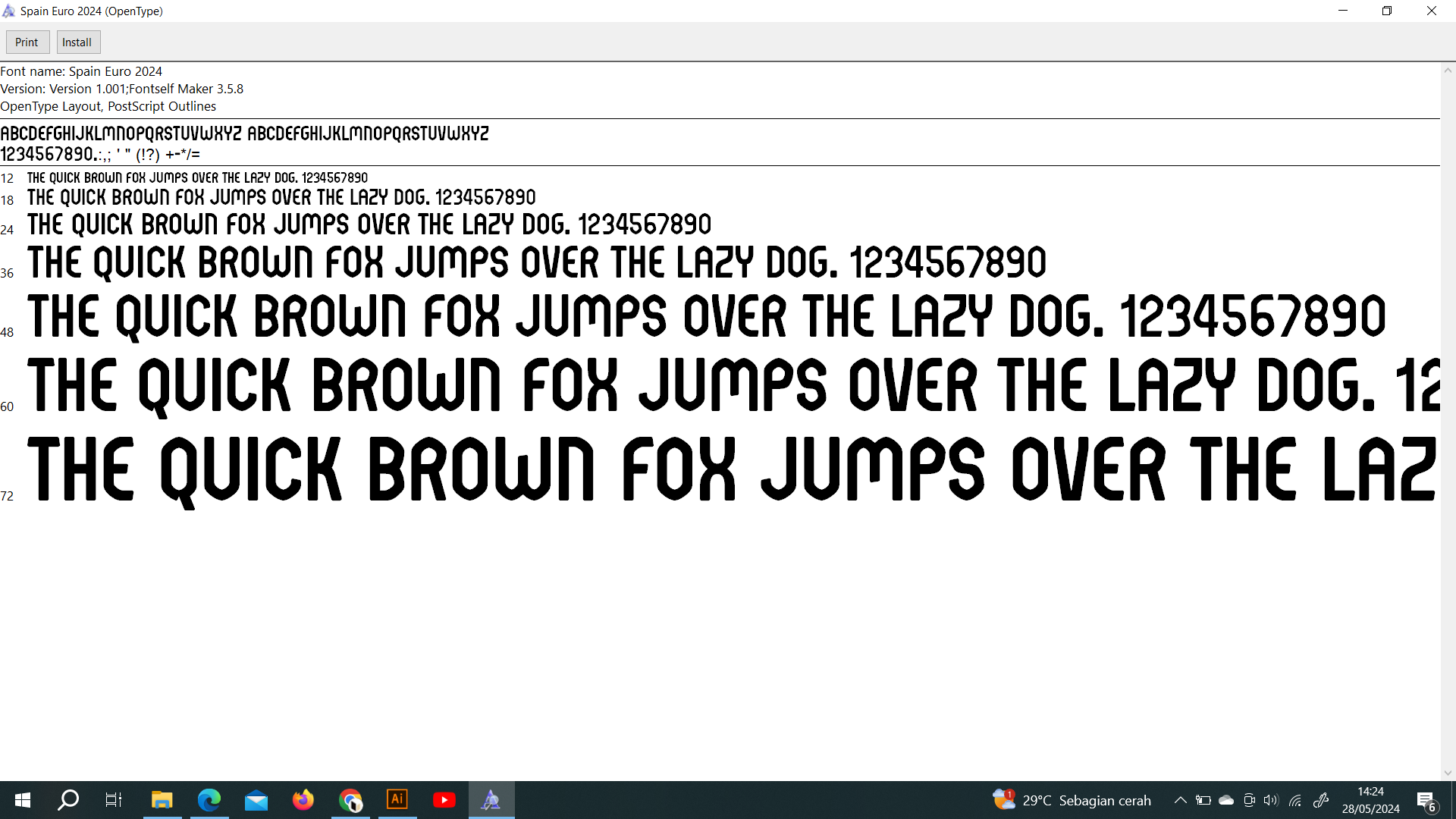1456x819 pixels.
Task: Open the Wi-Fi network tray icon
Action: click(x=1295, y=800)
